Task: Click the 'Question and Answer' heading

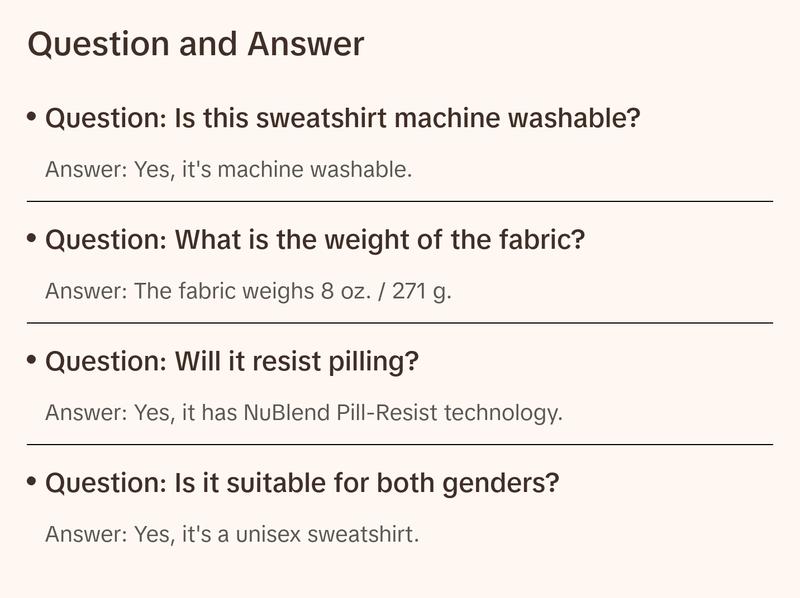Action: pos(196,45)
